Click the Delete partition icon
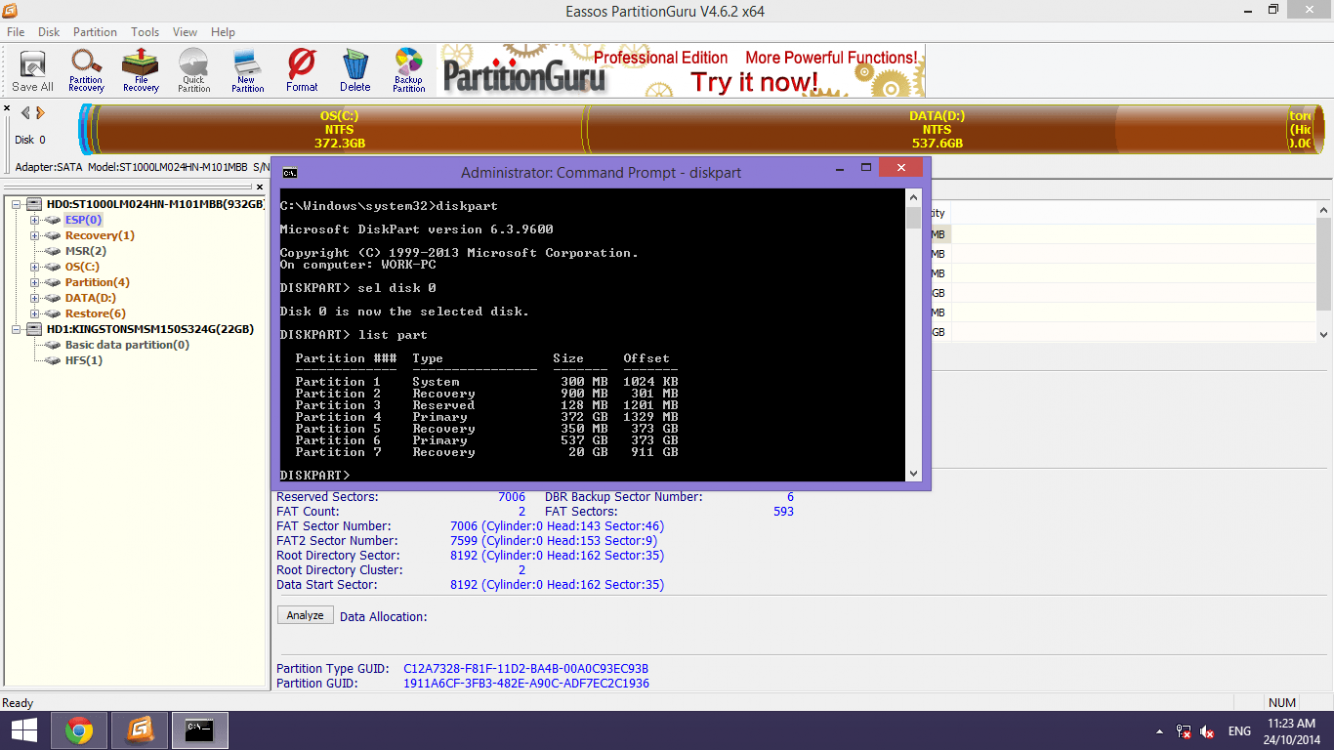The image size is (1334, 750). (355, 71)
